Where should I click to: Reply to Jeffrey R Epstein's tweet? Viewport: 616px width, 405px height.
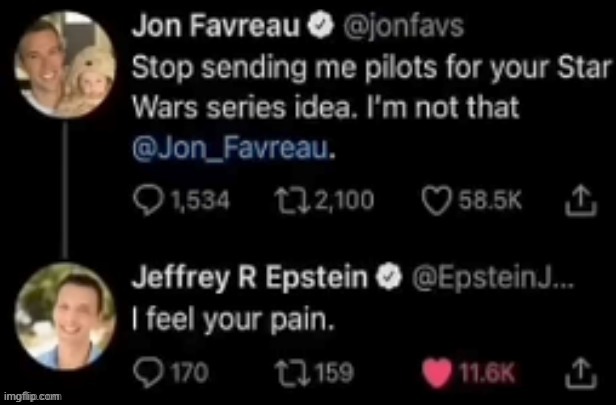pyautogui.click(x=146, y=374)
